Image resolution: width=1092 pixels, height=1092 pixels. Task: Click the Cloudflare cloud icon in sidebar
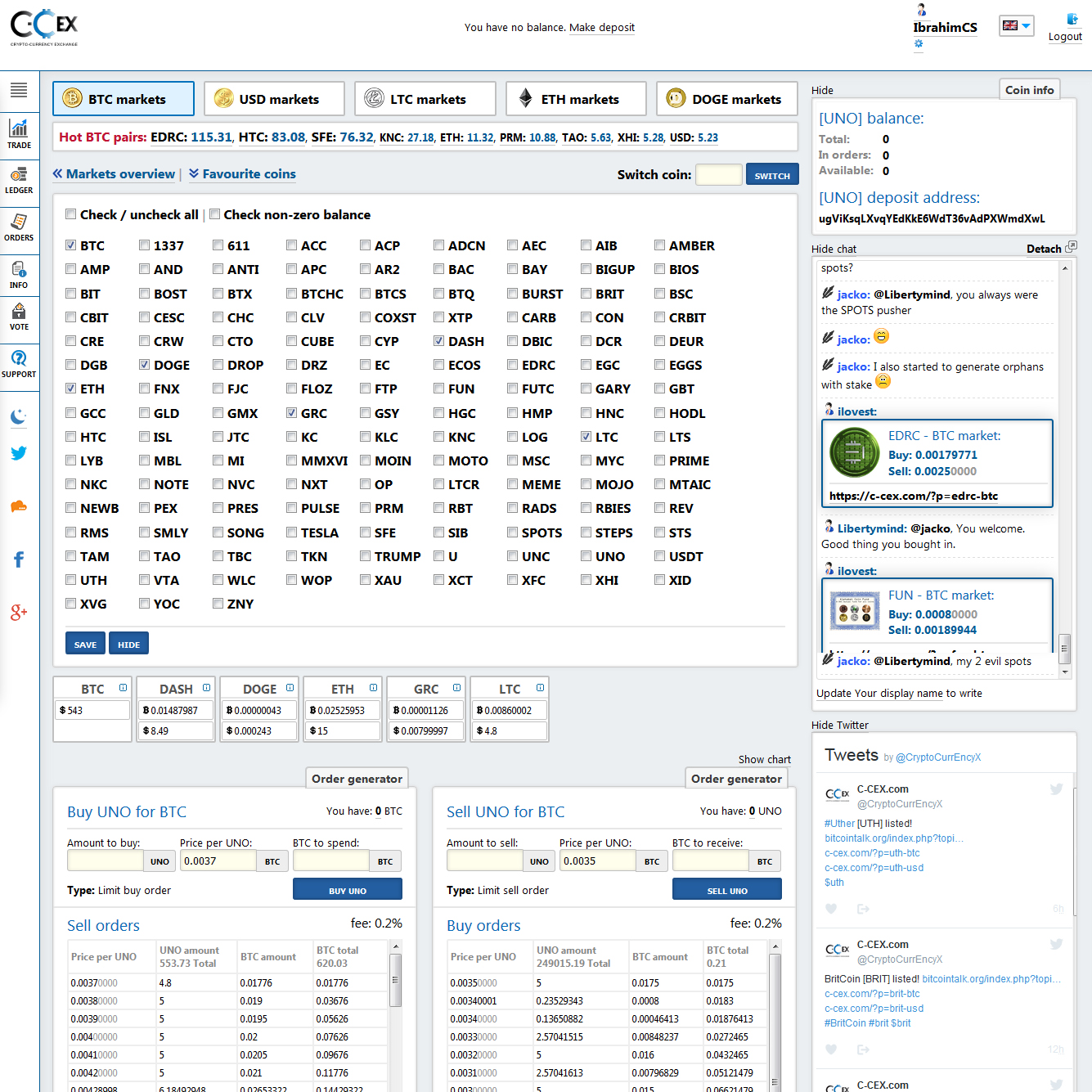tap(19, 506)
